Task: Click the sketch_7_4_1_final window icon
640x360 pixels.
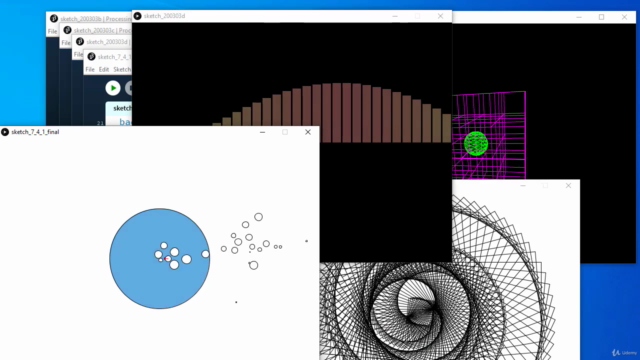Action: [5, 132]
